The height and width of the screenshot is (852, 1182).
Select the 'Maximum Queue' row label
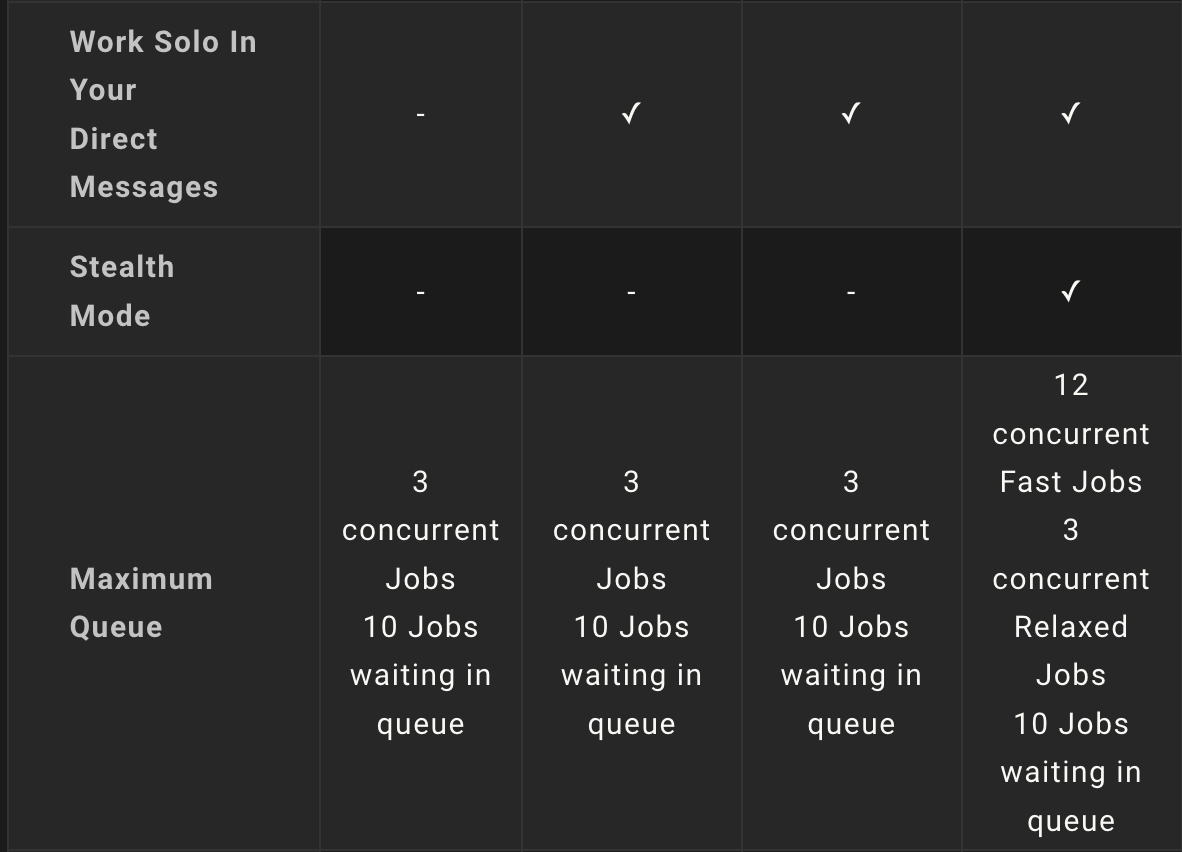click(x=141, y=603)
